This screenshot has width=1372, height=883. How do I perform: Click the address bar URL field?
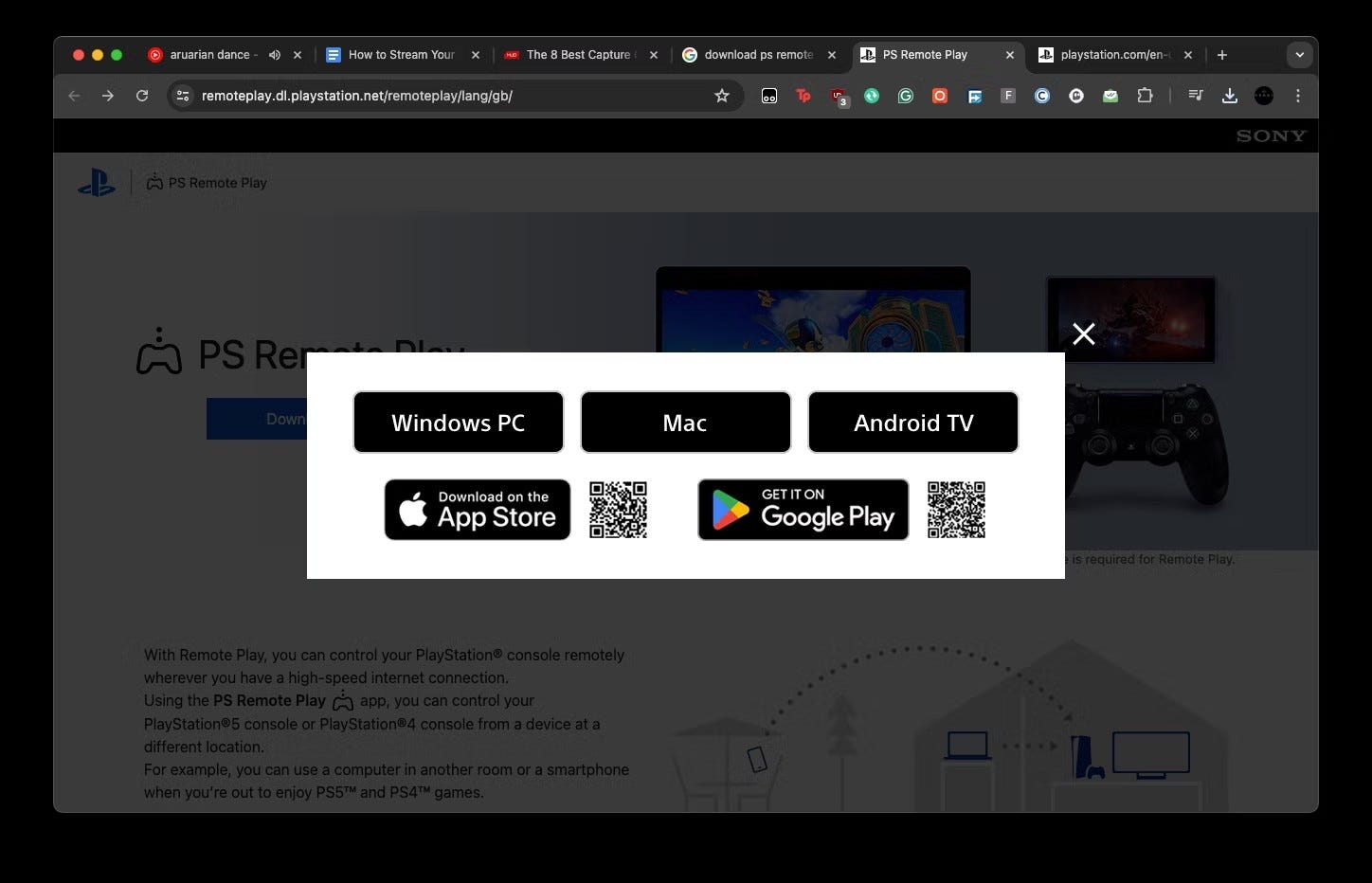point(426,95)
